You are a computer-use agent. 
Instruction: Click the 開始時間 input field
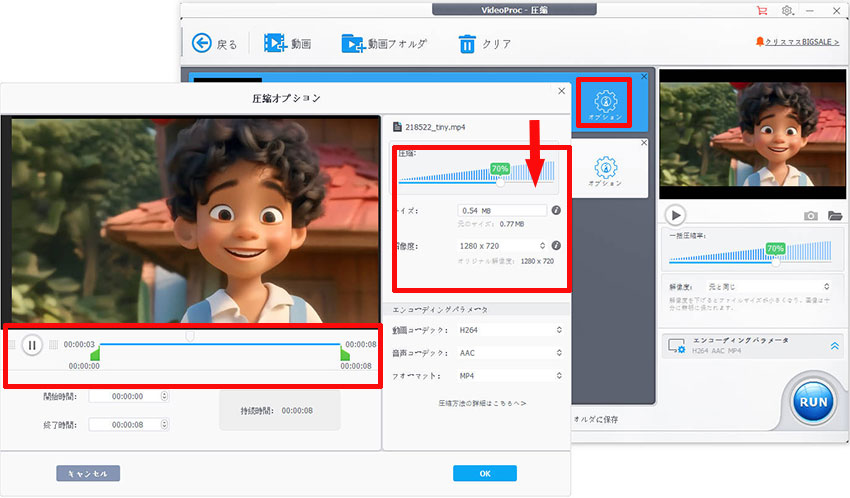tap(128, 397)
